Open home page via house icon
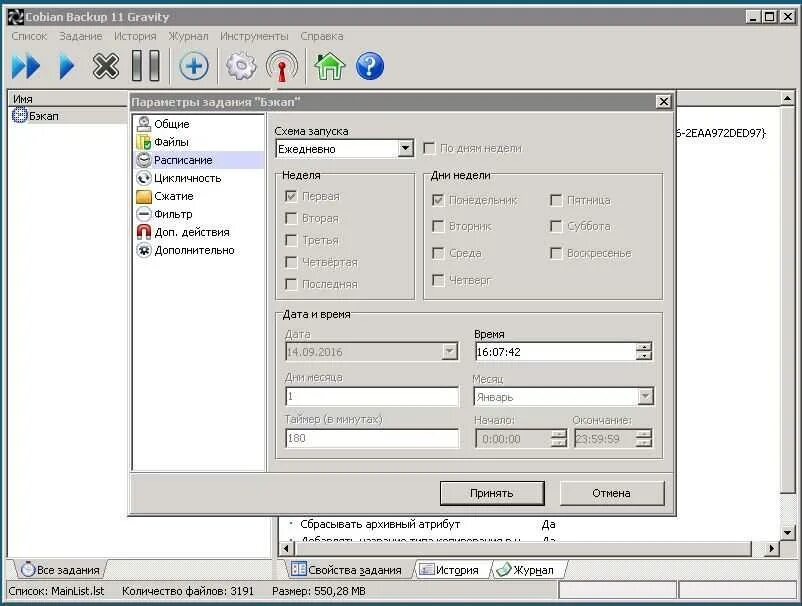The width and height of the screenshot is (802, 606). pyautogui.click(x=329, y=66)
